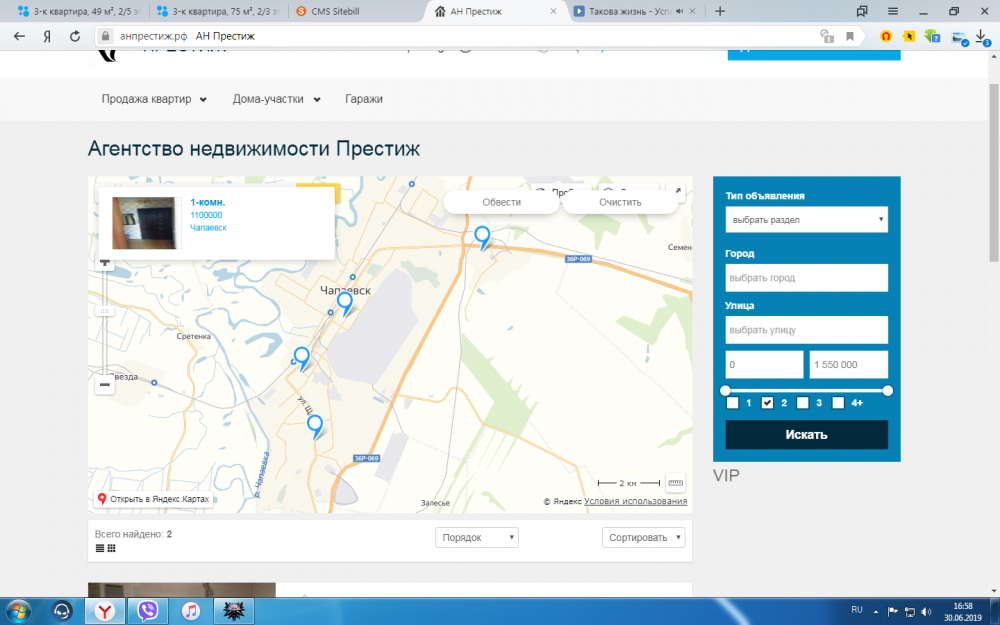Screen dimensions: 1000x625
Task: Click the map zoom out minus button
Action: [104, 385]
